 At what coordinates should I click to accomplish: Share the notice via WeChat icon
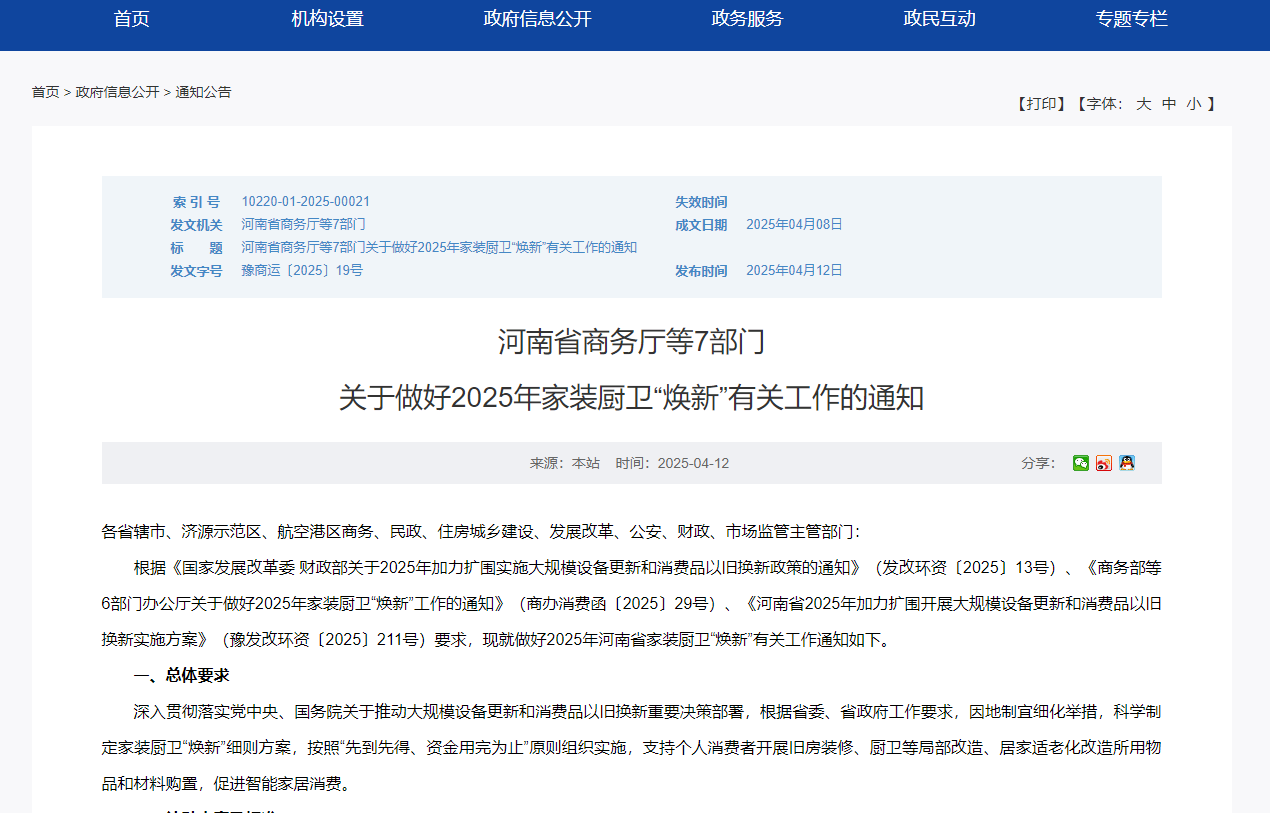click(1080, 463)
